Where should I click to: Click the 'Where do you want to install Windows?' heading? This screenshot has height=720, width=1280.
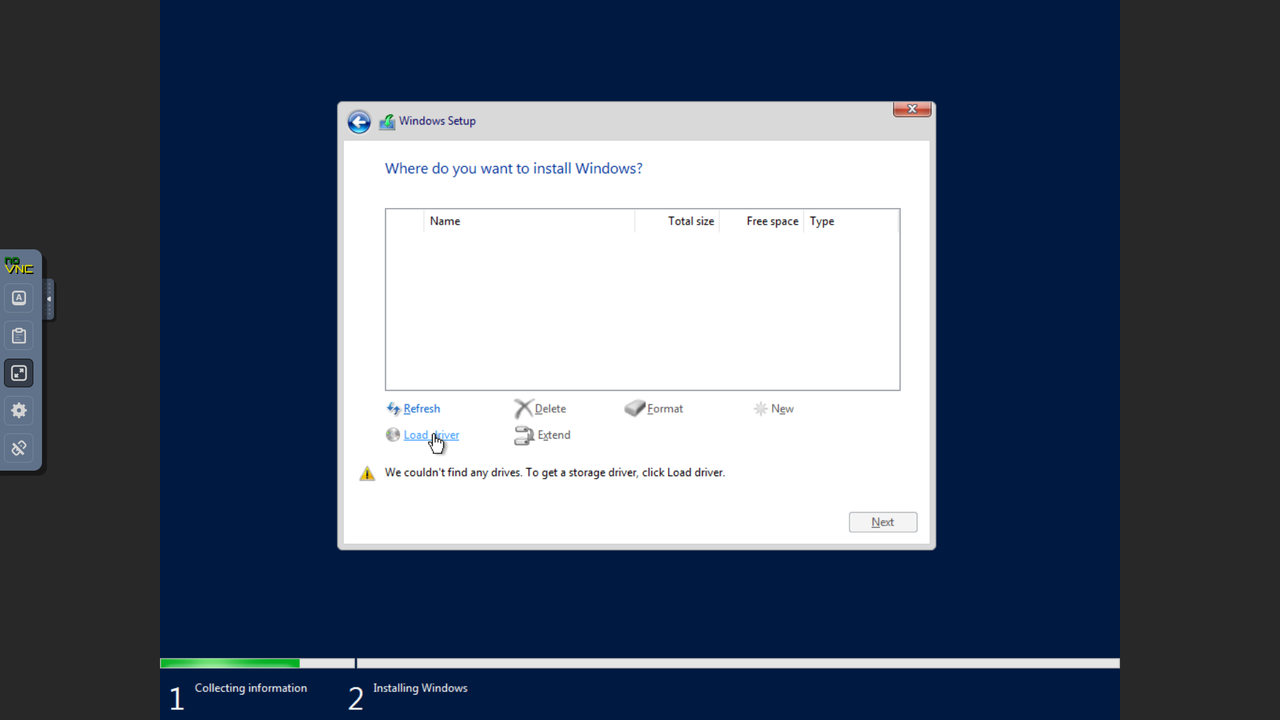point(514,168)
